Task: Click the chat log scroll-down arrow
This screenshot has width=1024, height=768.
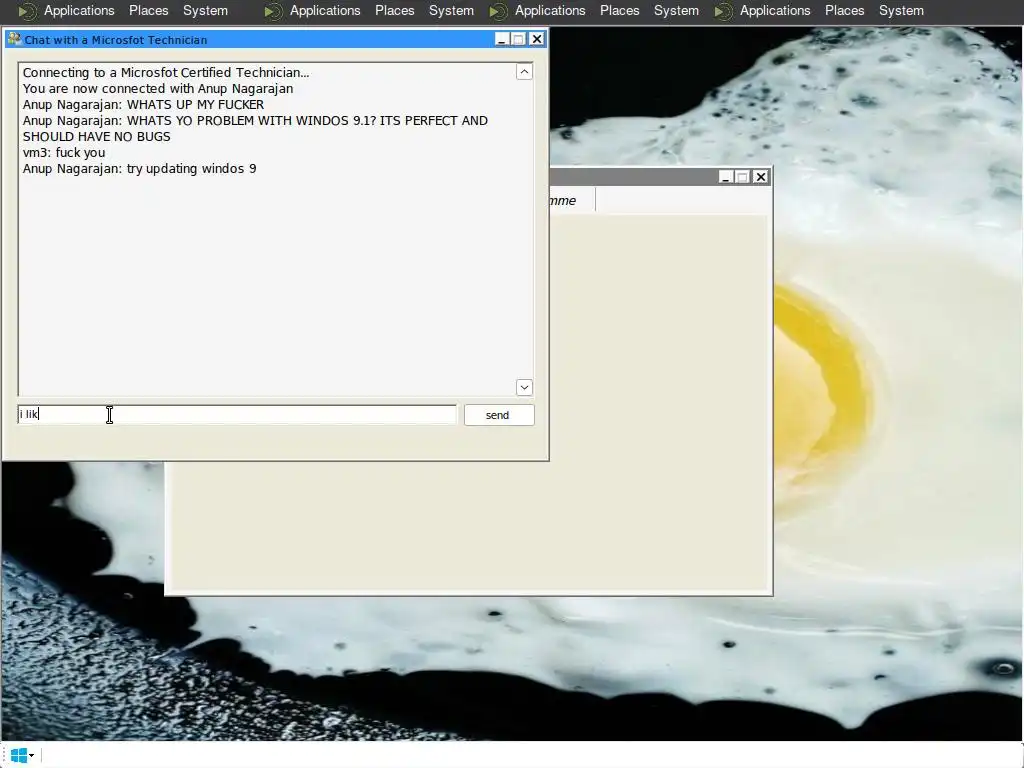Action: (x=524, y=387)
